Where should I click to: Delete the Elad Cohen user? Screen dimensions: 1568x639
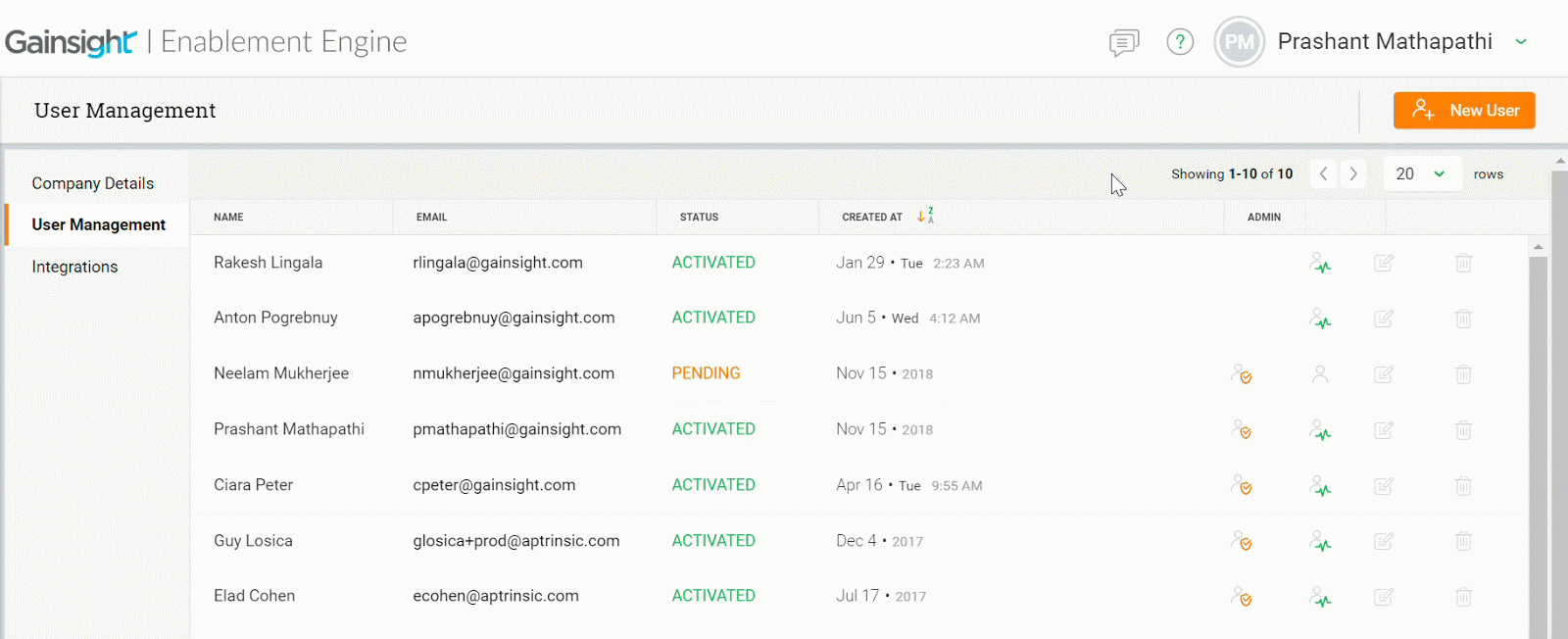(1463, 597)
